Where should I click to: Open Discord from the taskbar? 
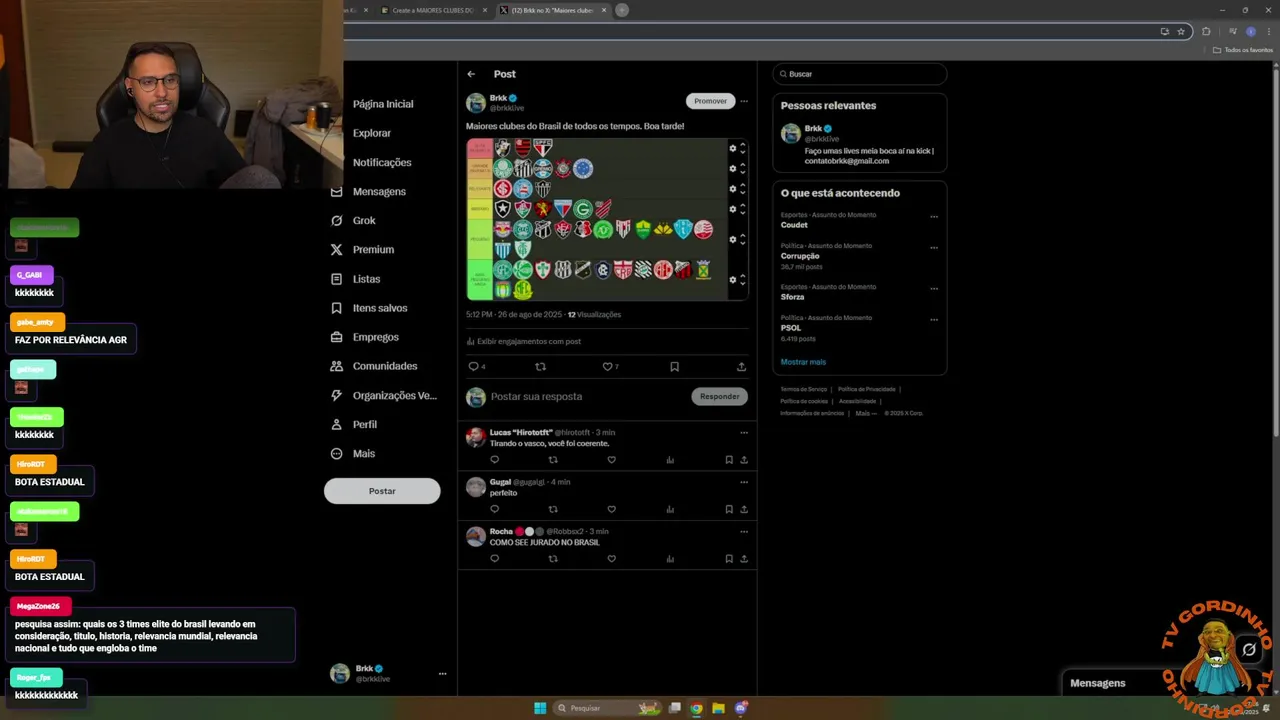[741, 708]
